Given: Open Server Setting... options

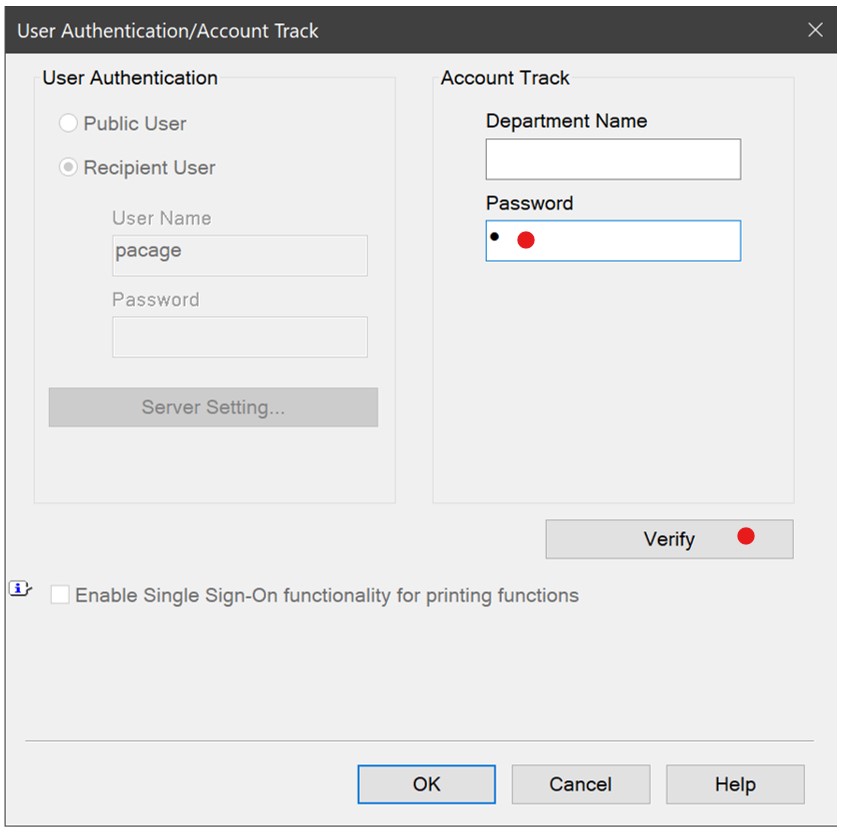Looking at the screenshot, I should [x=213, y=408].
